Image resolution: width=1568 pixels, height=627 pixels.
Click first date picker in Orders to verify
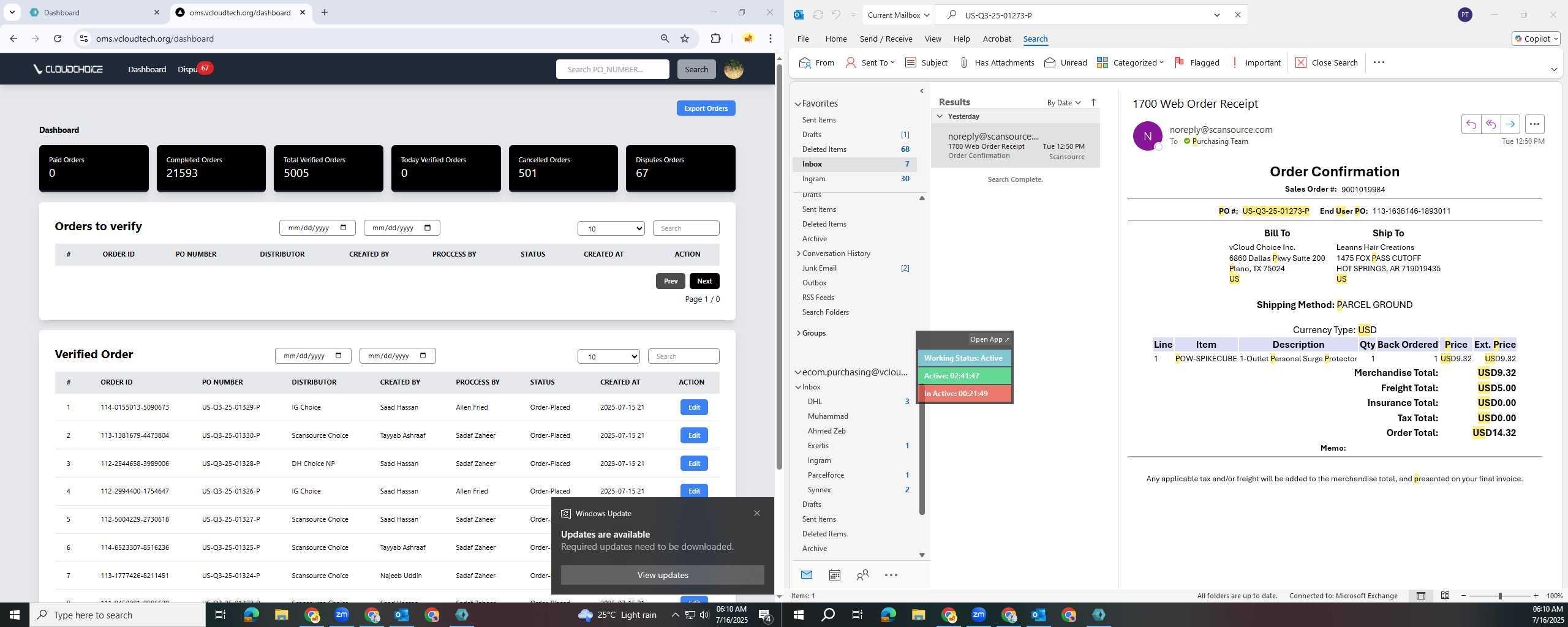point(317,228)
